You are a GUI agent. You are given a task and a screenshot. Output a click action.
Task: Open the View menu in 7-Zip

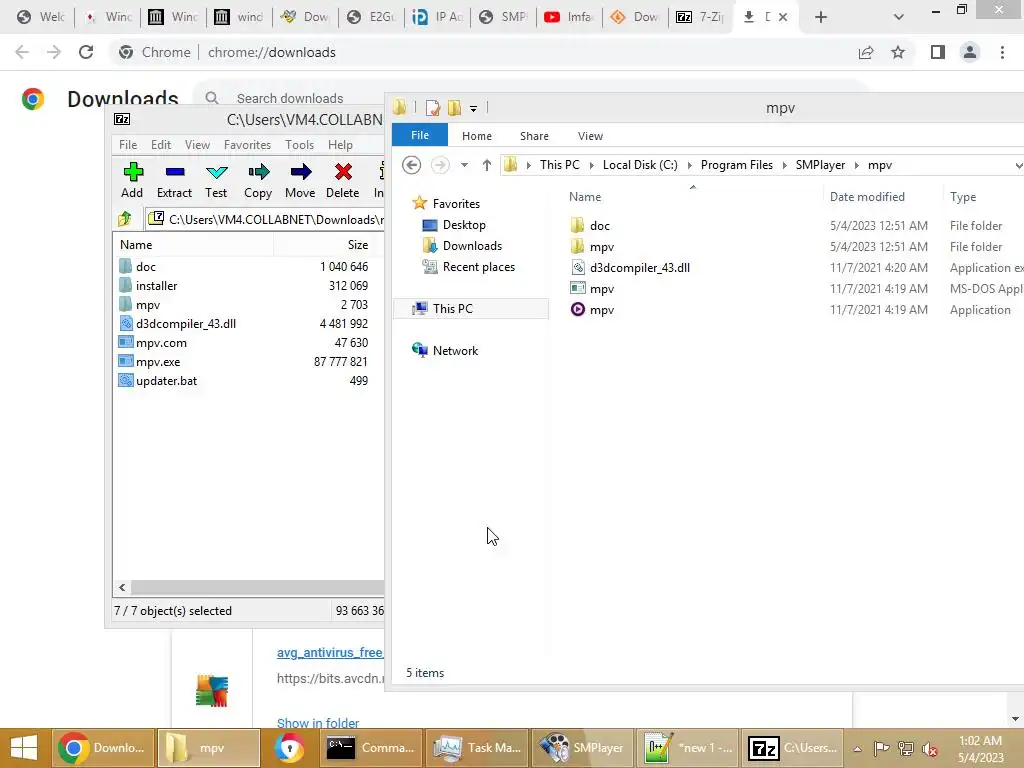tap(197, 144)
